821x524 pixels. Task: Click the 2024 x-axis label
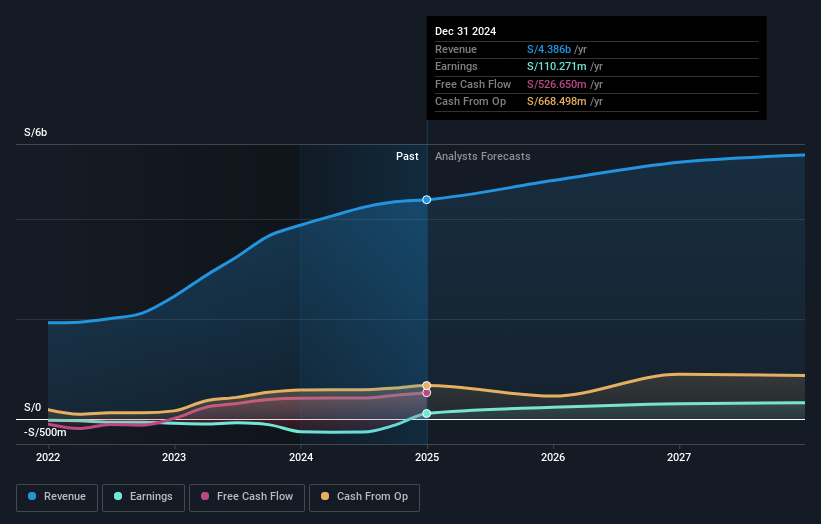click(301, 458)
